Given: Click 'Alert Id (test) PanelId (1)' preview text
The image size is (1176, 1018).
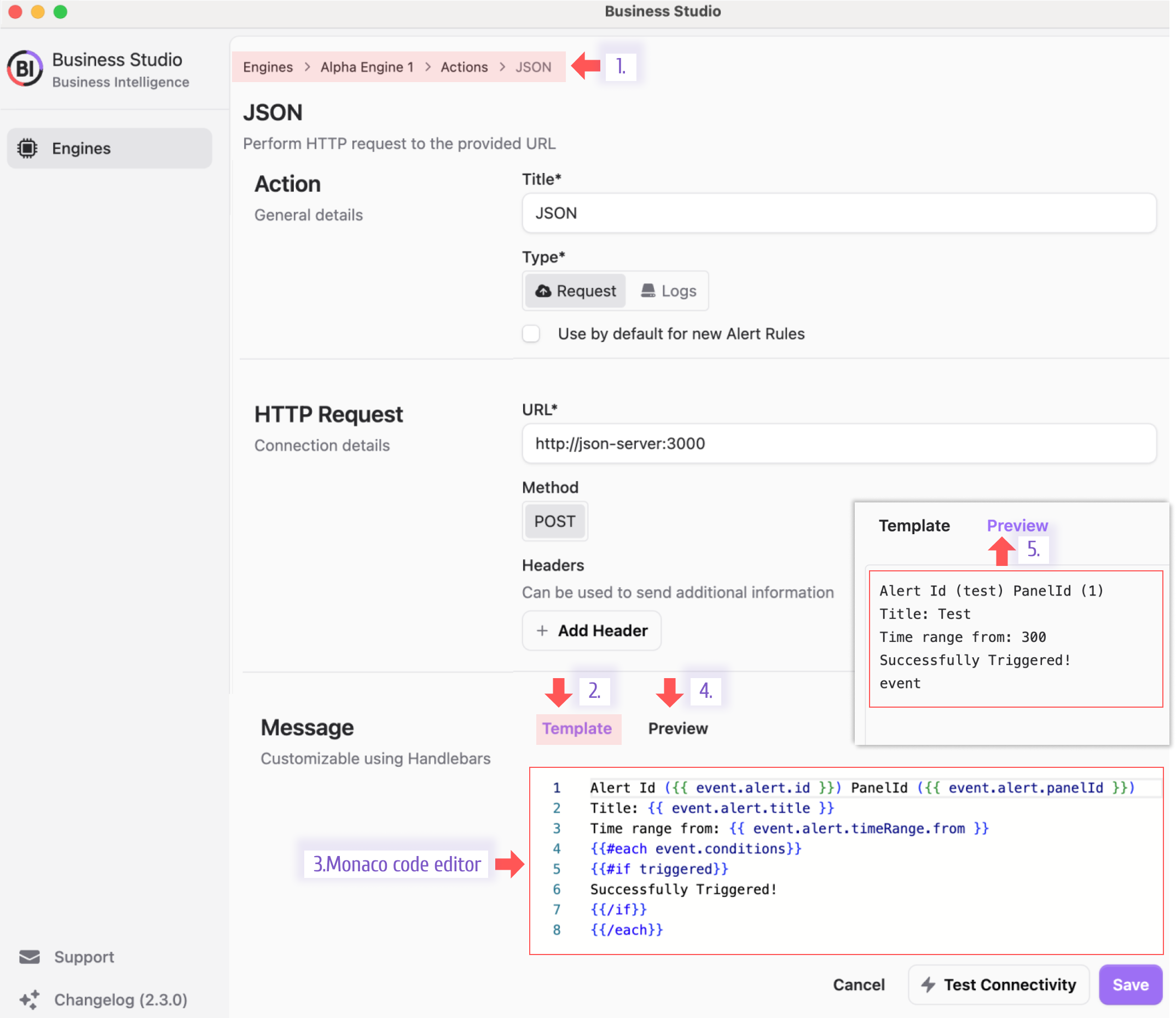Looking at the screenshot, I should [x=992, y=591].
